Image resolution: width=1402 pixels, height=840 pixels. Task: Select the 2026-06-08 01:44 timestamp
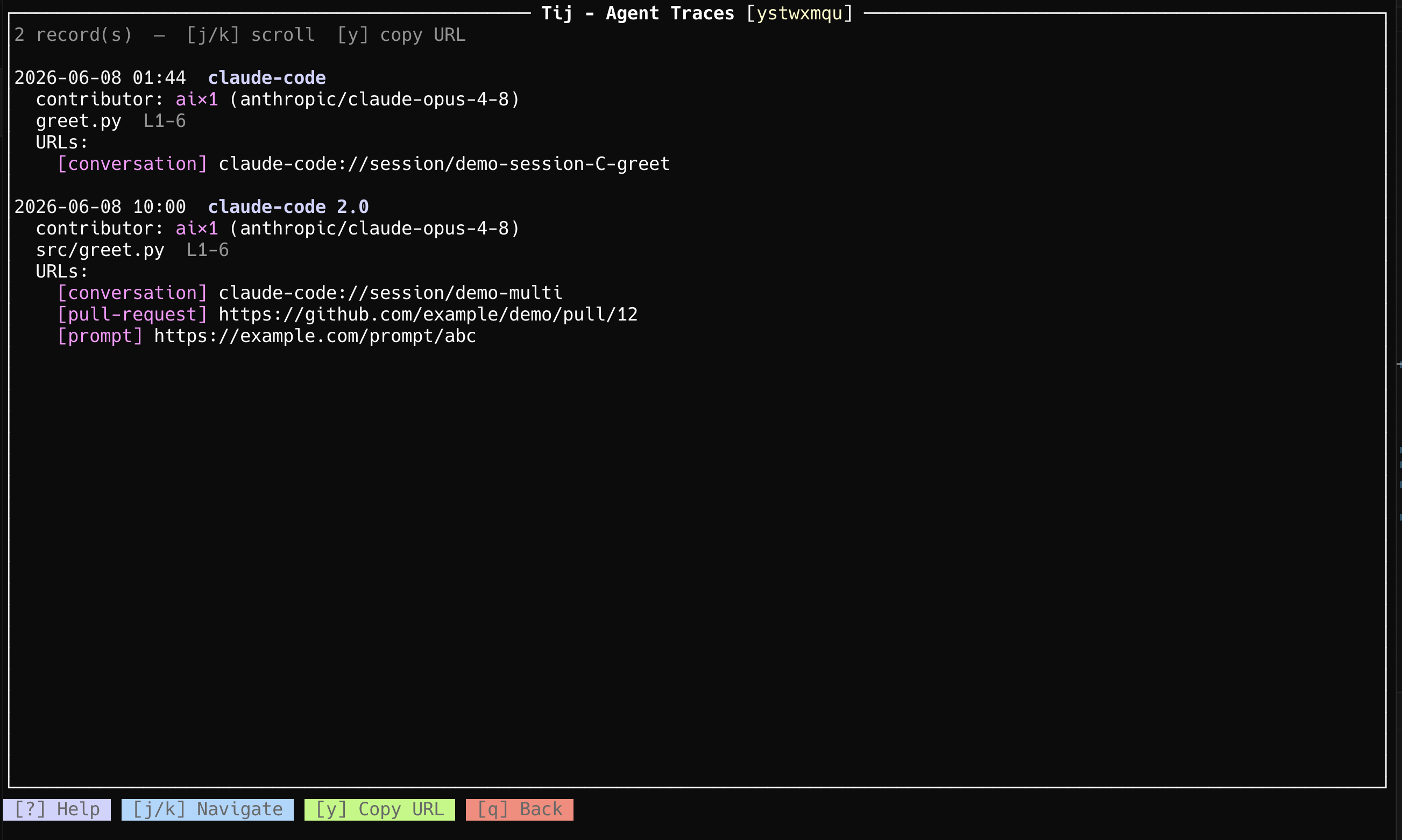100,78
